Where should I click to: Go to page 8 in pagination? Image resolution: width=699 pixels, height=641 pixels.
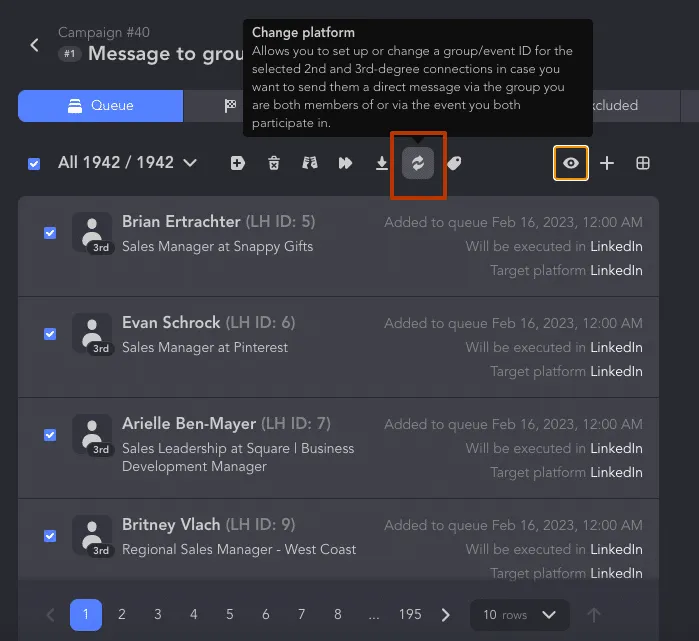(337, 615)
